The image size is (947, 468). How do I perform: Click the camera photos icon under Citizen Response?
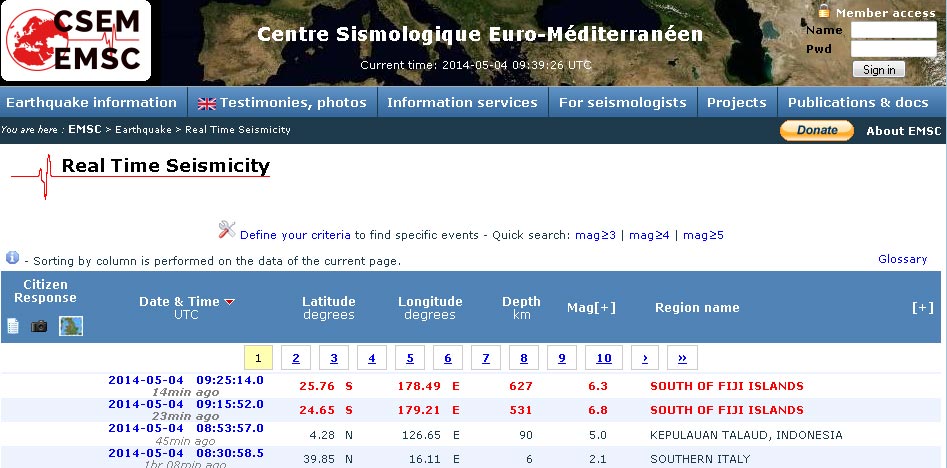coord(39,326)
